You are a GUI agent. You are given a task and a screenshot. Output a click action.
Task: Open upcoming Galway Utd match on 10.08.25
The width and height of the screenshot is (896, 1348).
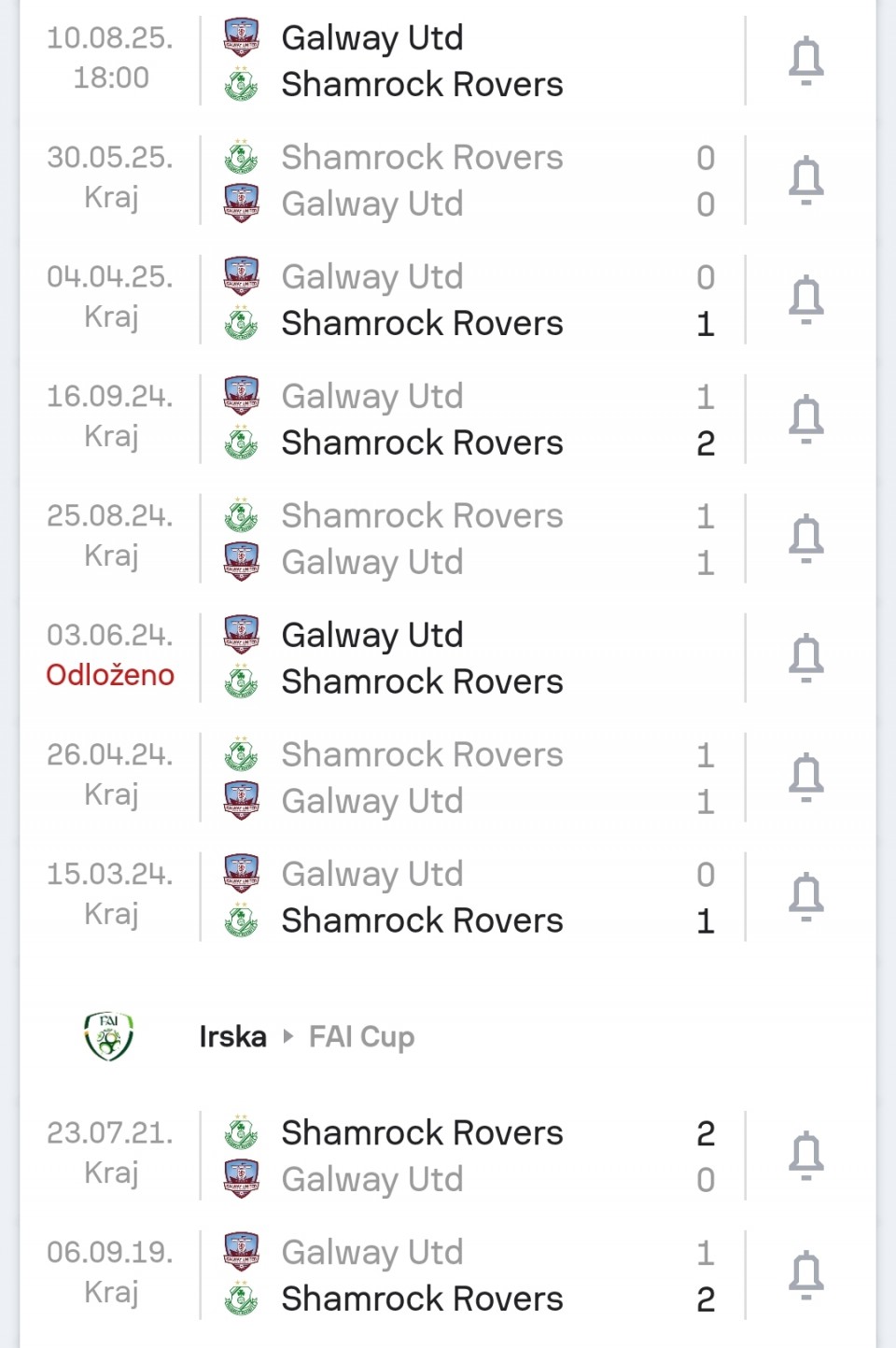pos(448,62)
